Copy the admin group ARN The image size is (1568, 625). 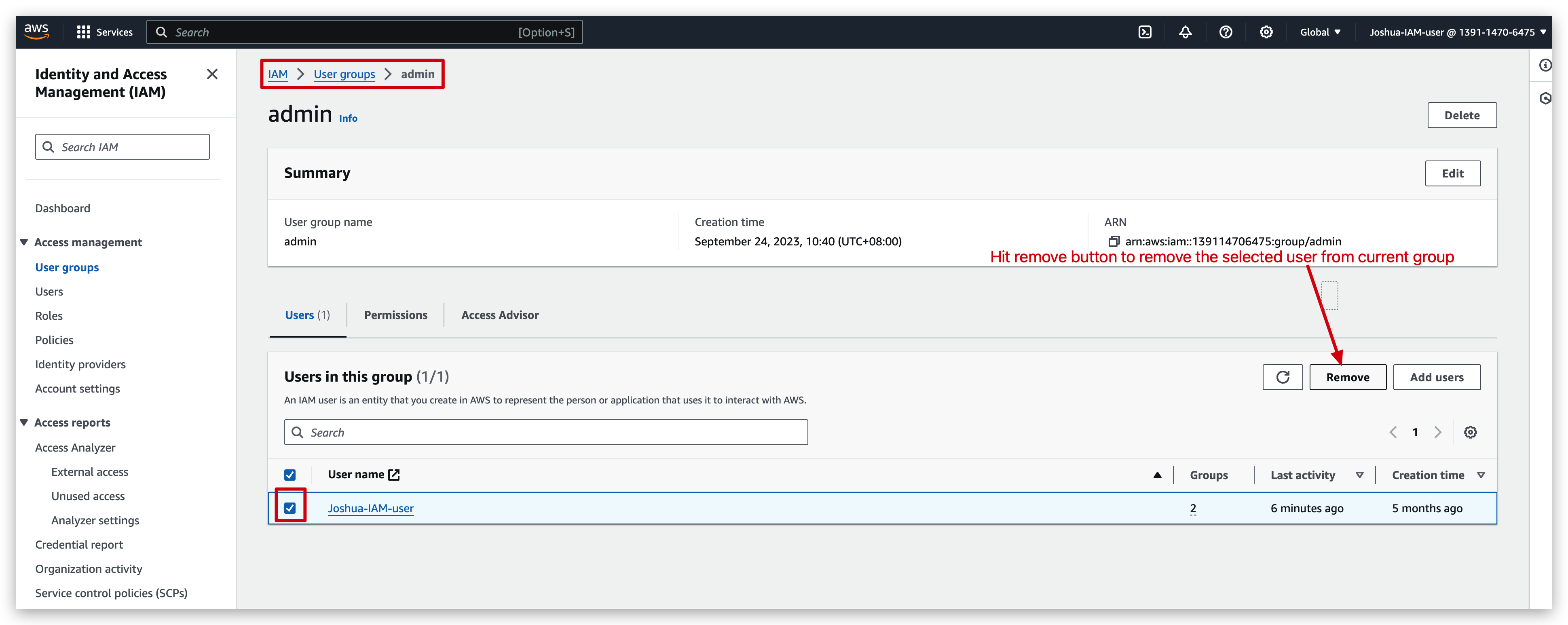(1115, 241)
